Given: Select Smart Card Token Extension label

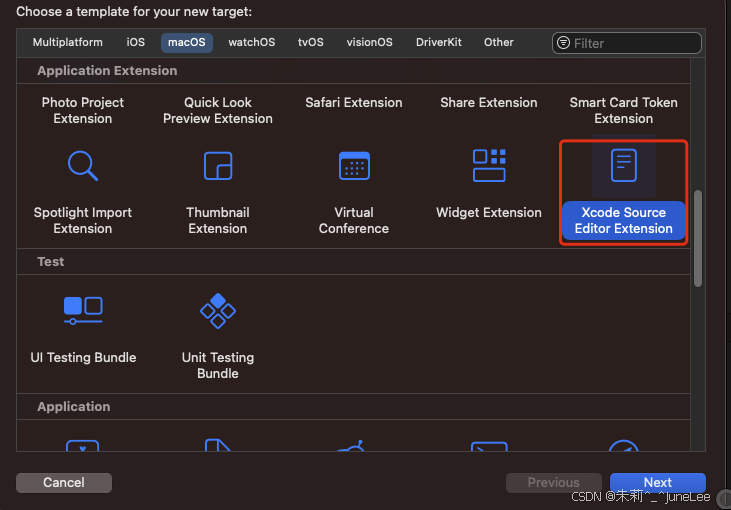Looking at the screenshot, I should click(623, 110).
